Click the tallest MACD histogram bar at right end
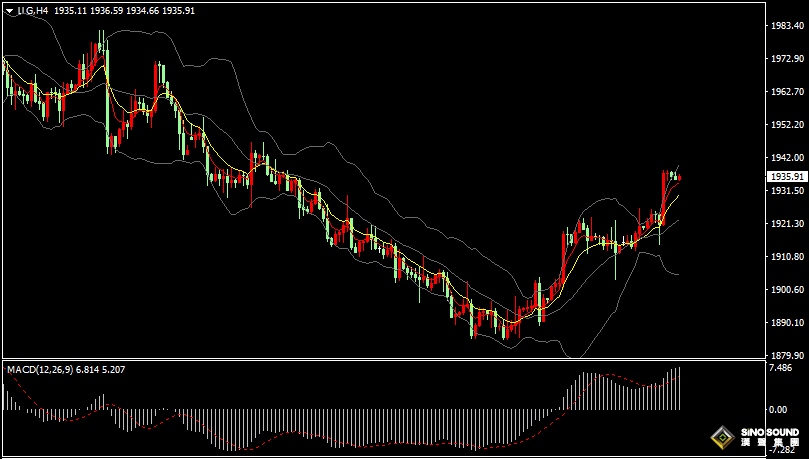 (679, 388)
